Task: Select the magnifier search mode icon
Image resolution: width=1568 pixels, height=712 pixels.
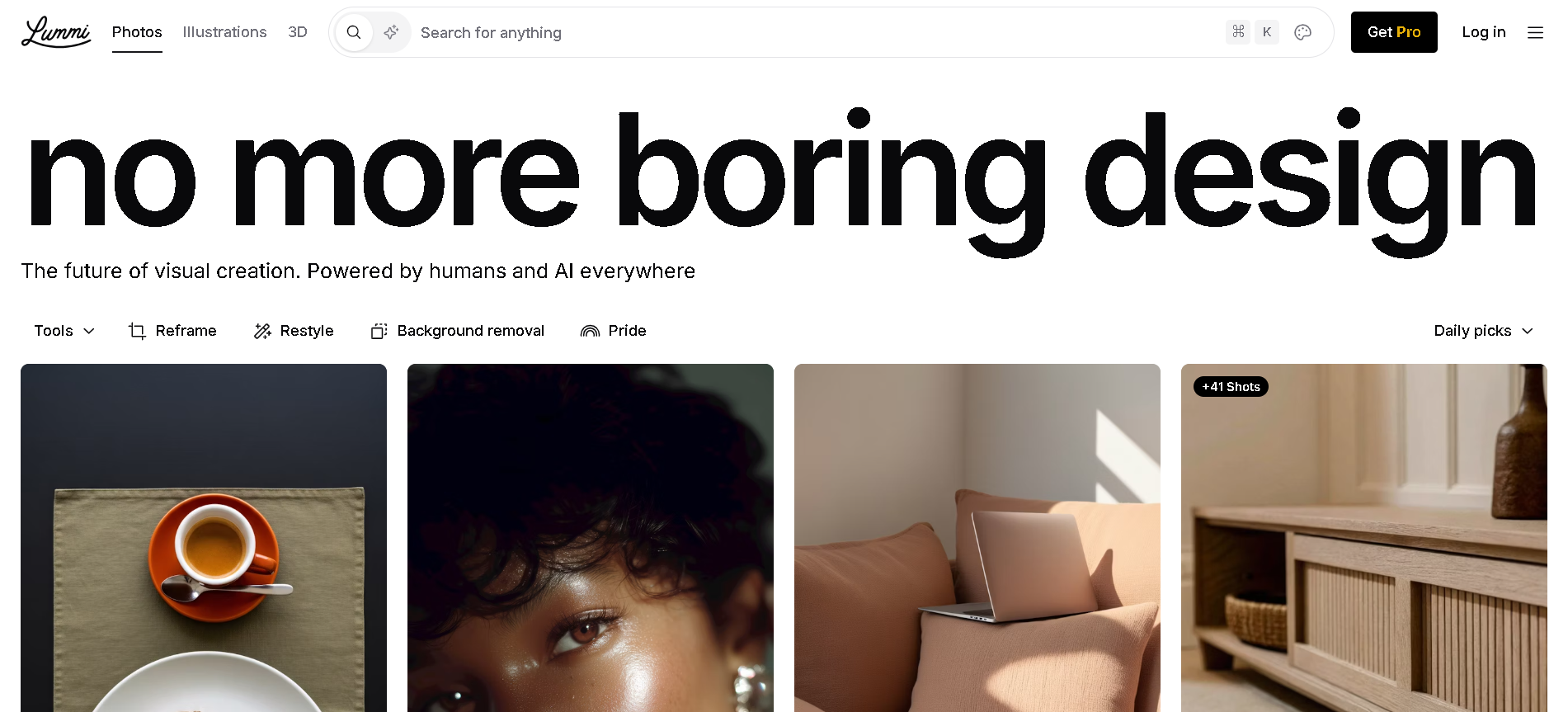Action: point(354,32)
